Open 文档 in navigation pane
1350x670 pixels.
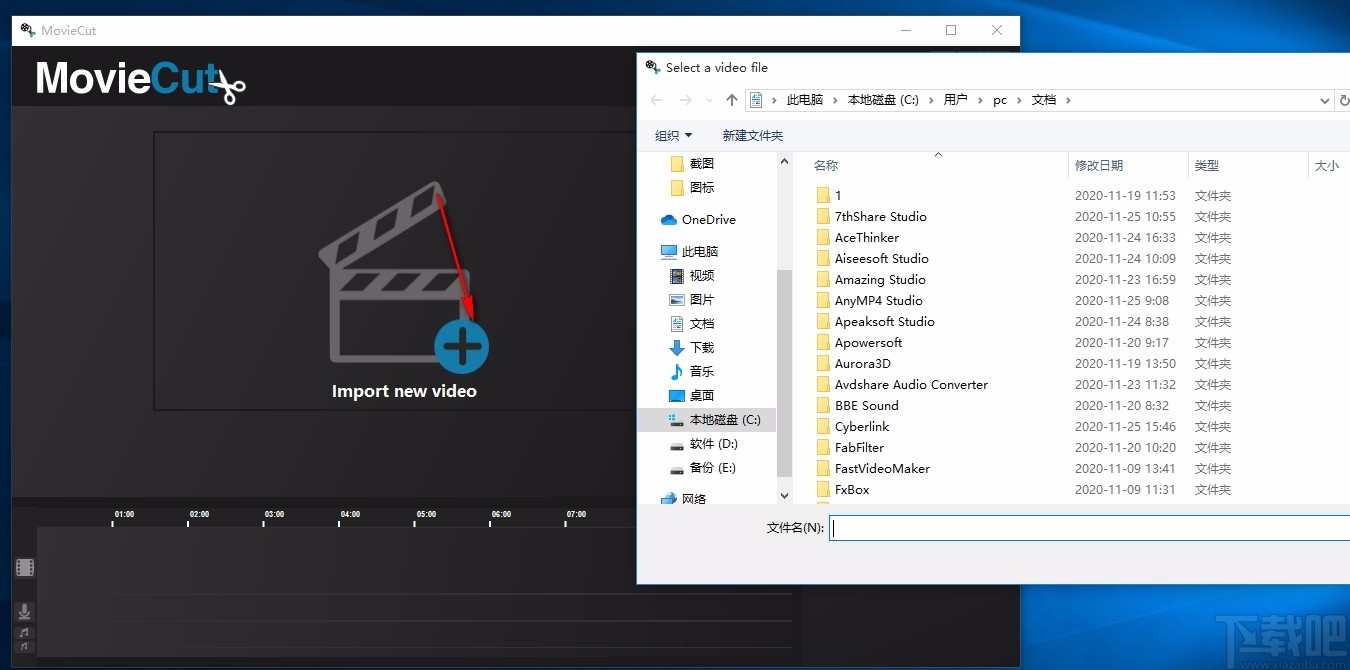click(x=692, y=323)
